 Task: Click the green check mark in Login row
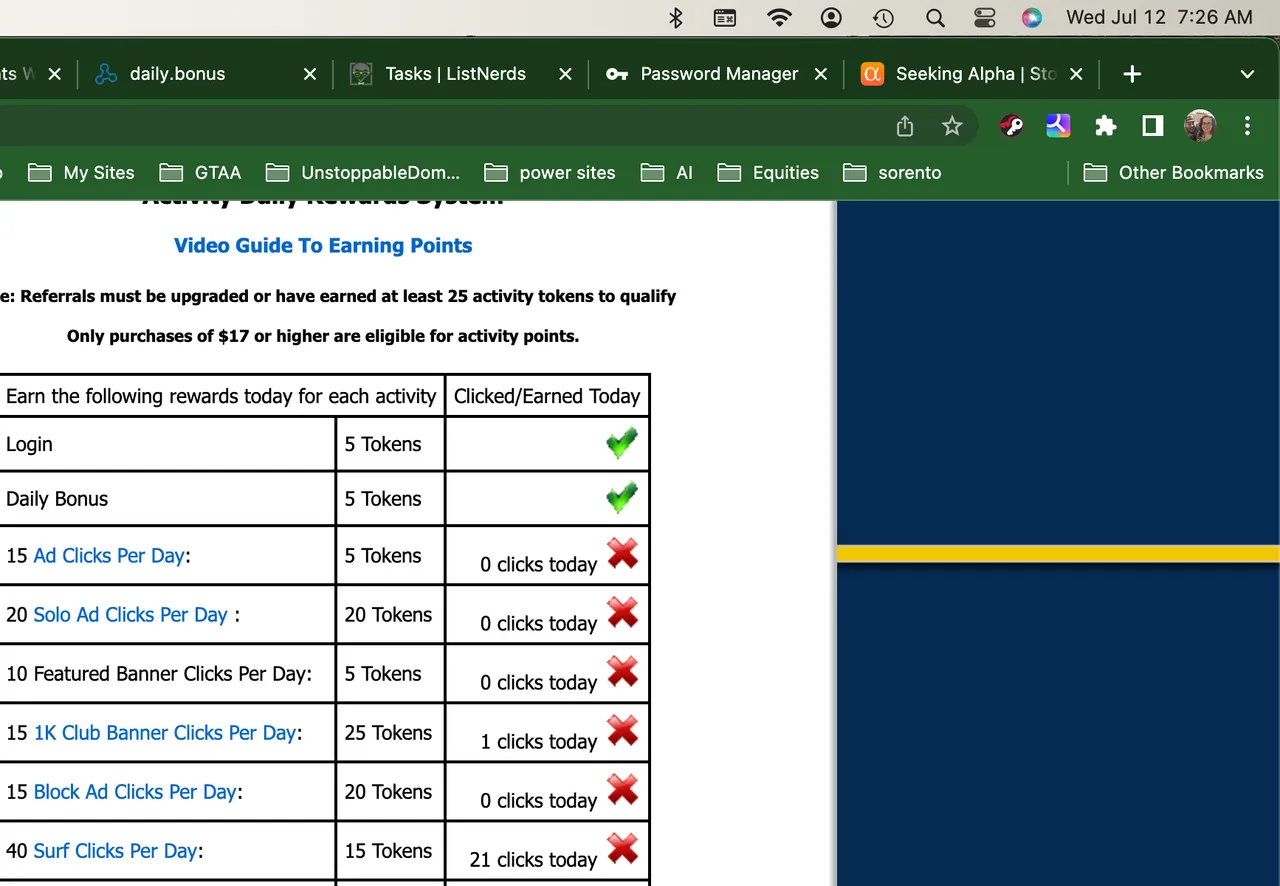pos(622,443)
